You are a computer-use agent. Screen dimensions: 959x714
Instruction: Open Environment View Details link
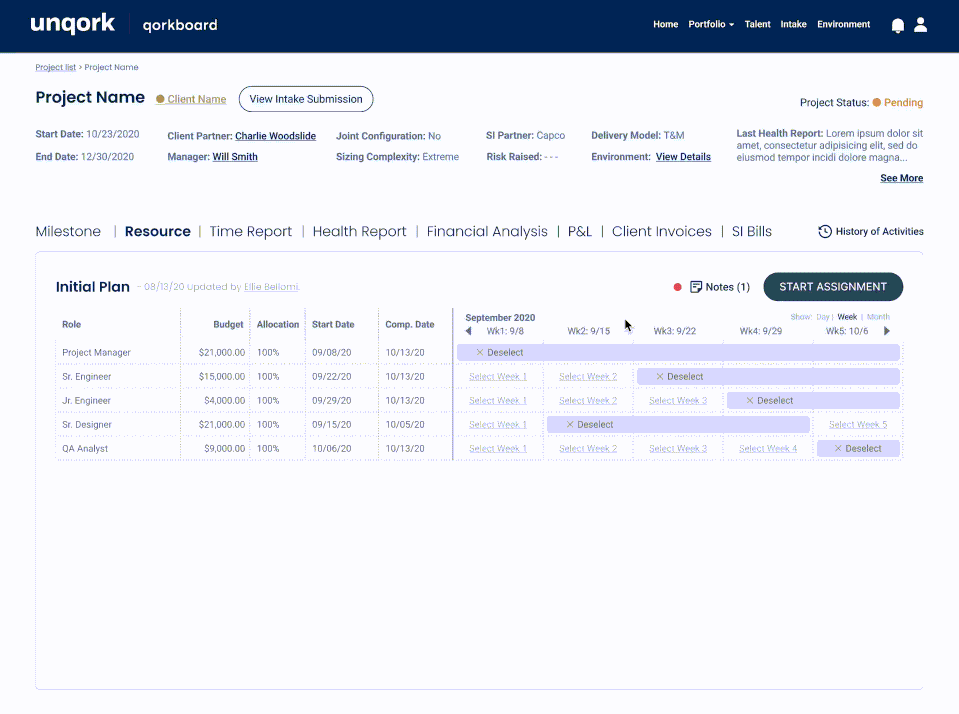point(683,157)
